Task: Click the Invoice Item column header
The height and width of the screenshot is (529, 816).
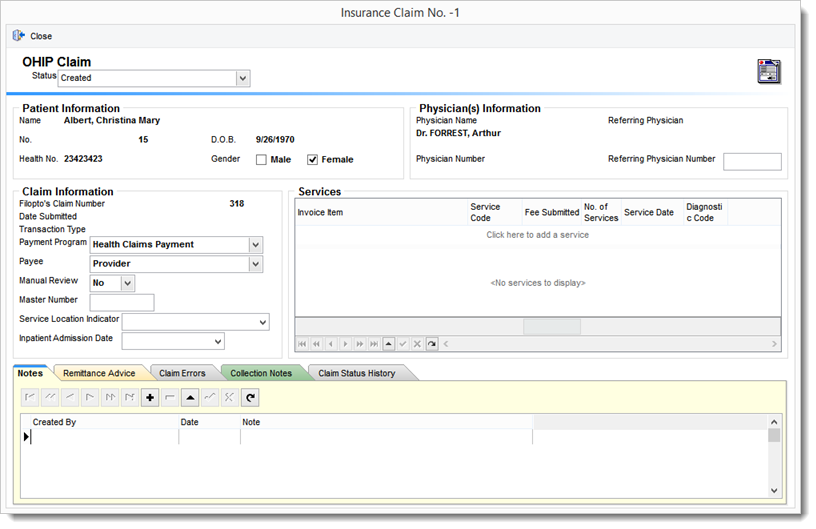Action: pyautogui.click(x=381, y=212)
